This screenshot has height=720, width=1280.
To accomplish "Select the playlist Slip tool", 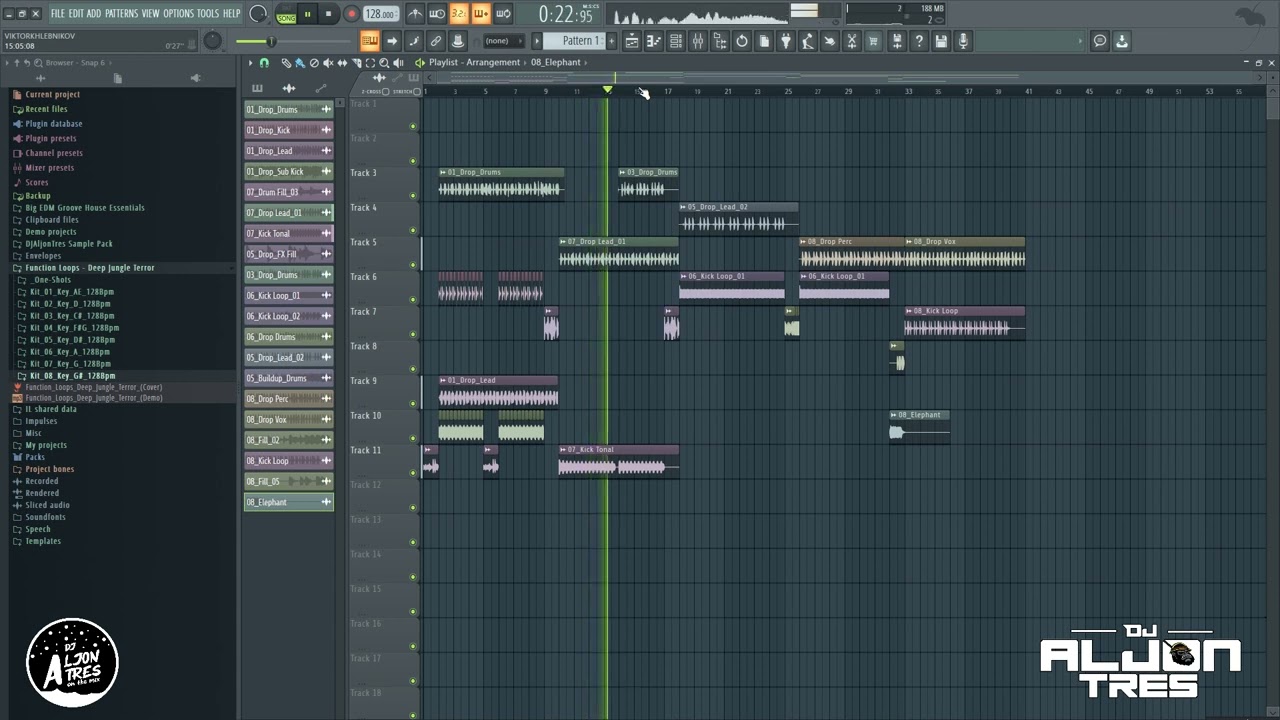I will coord(342,63).
